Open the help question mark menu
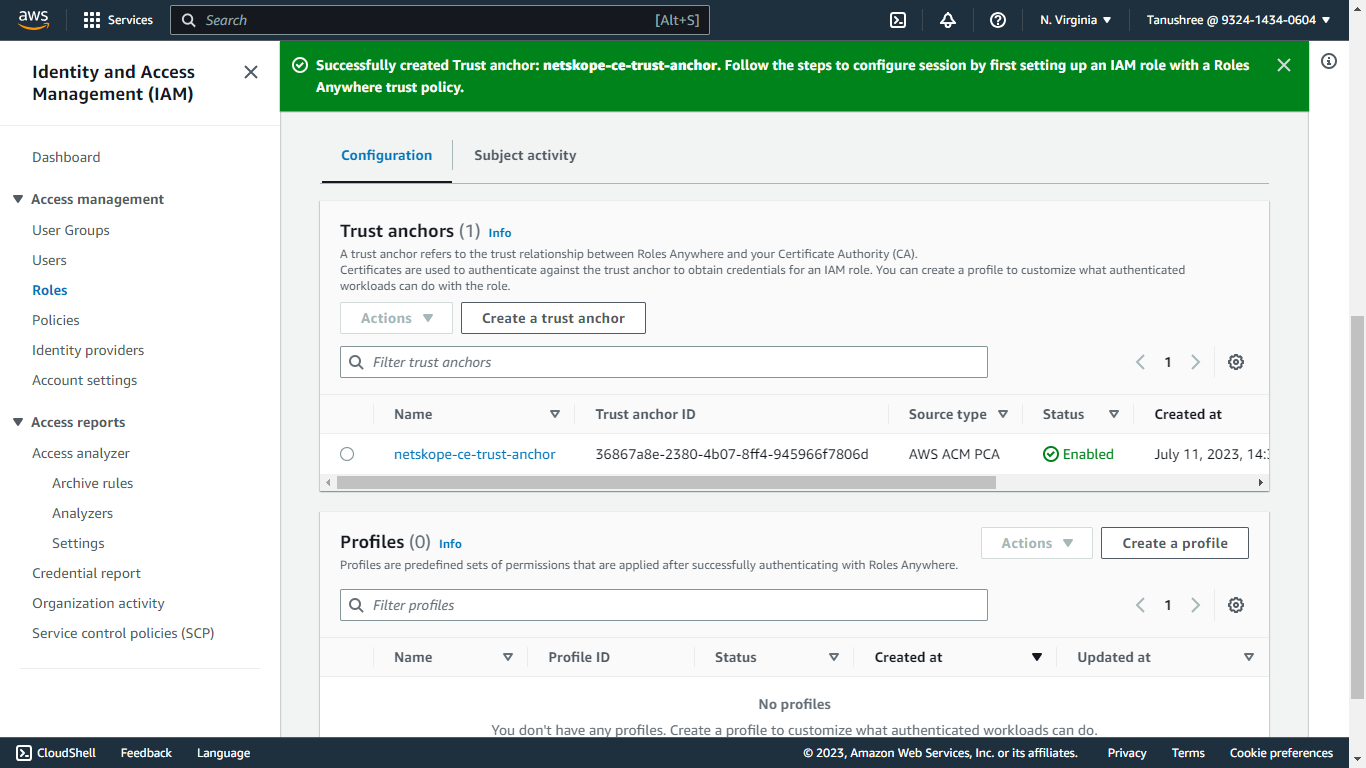 [x=998, y=20]
